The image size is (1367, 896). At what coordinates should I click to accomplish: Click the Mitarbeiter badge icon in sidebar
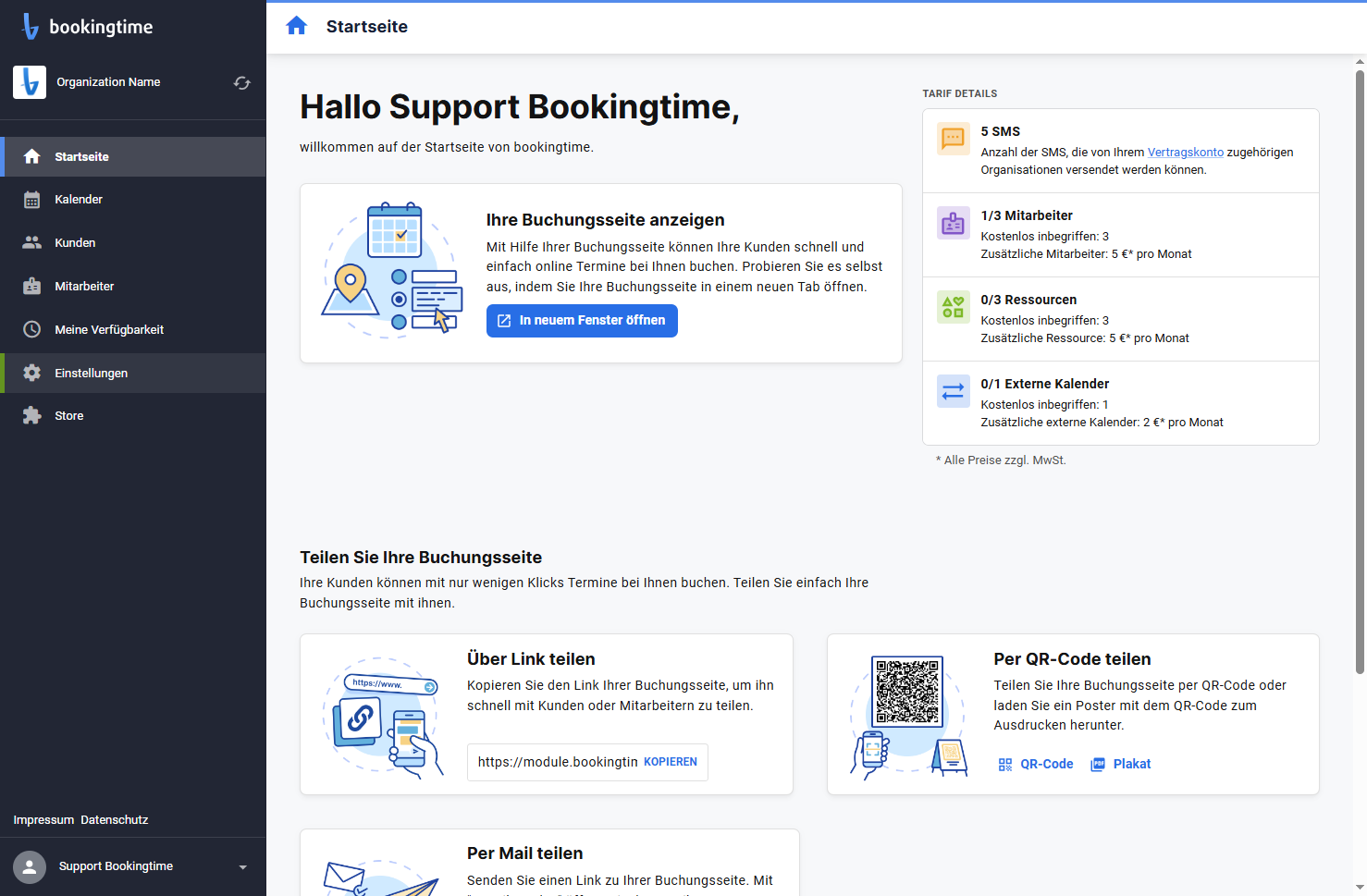(x=32, y=286)
